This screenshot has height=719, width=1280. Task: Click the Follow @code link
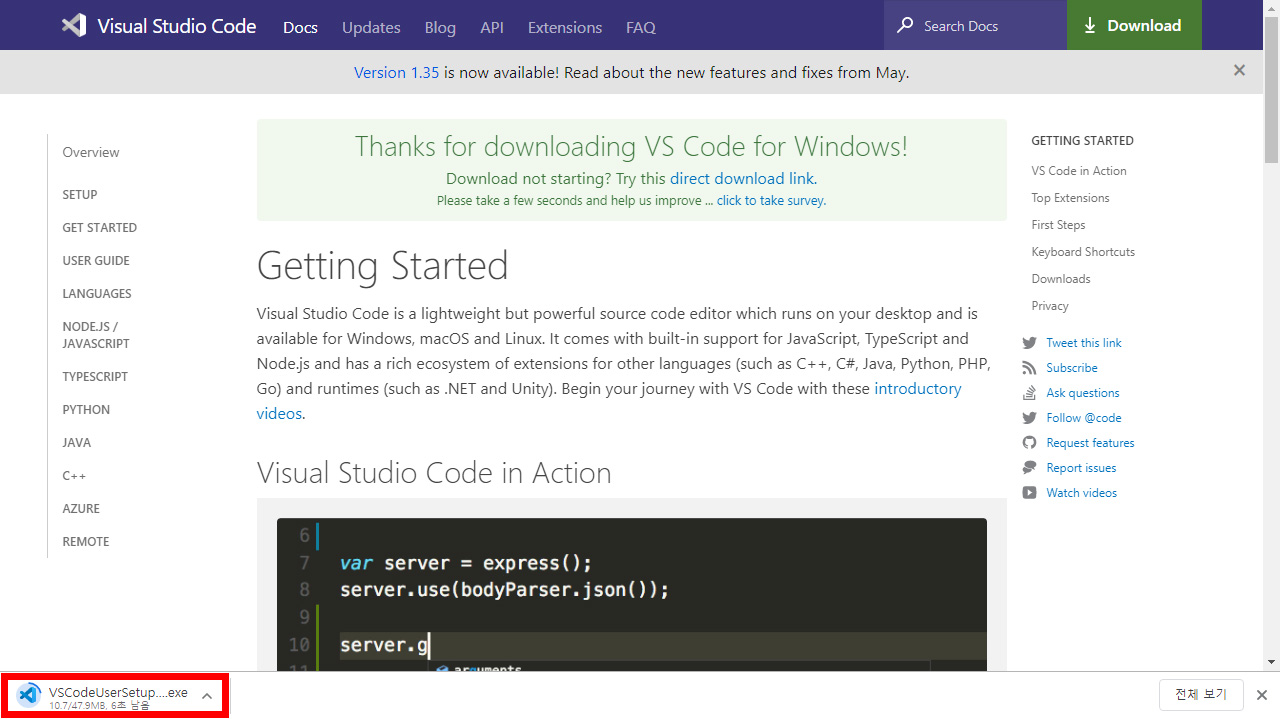(x=1084, y=418)
